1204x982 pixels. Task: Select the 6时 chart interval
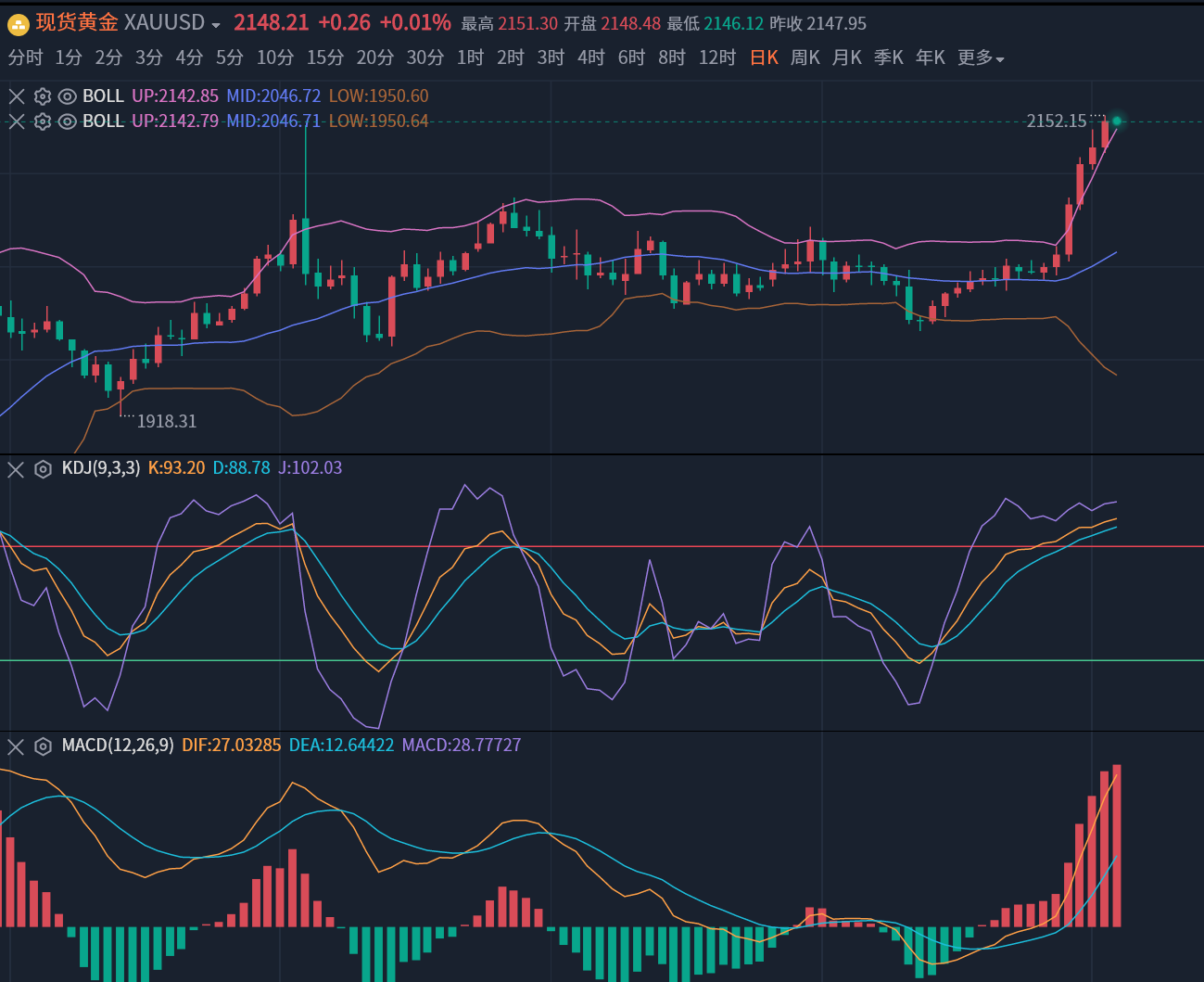click(631, 58)
